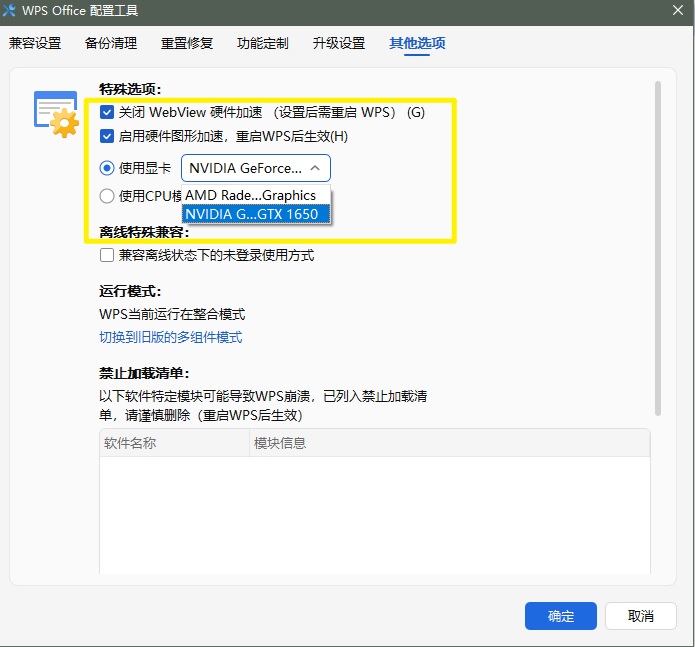
Task: Select the 使用显卡 radio button
Action: click(x=107, y=168)
